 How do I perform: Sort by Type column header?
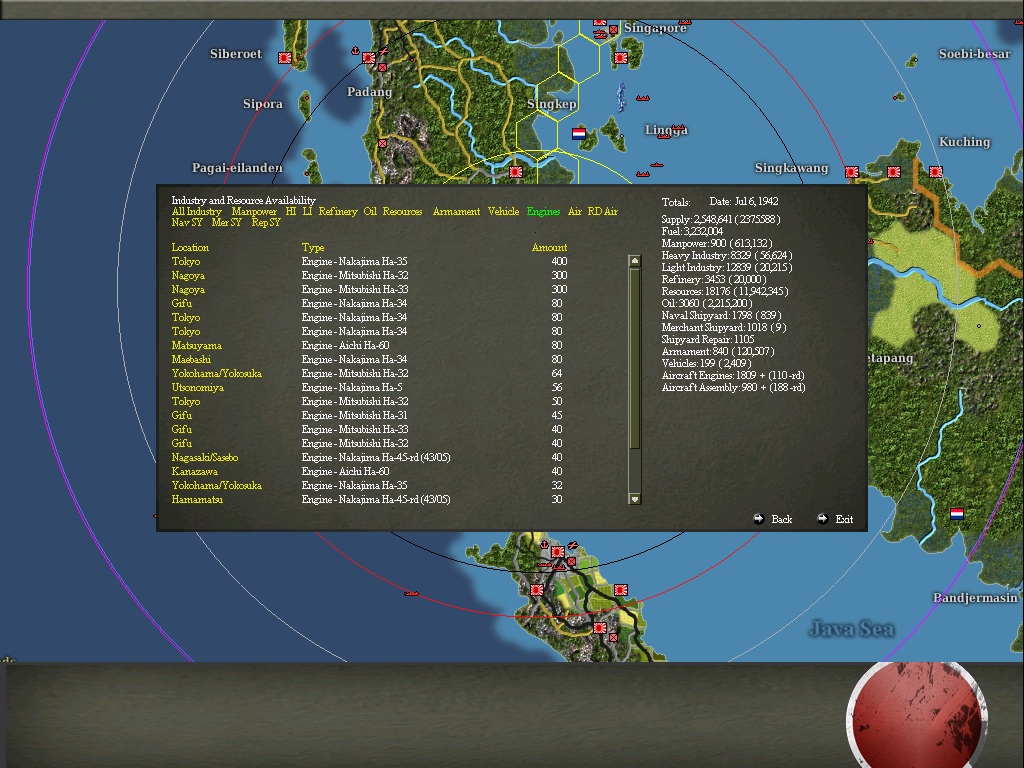313,248
